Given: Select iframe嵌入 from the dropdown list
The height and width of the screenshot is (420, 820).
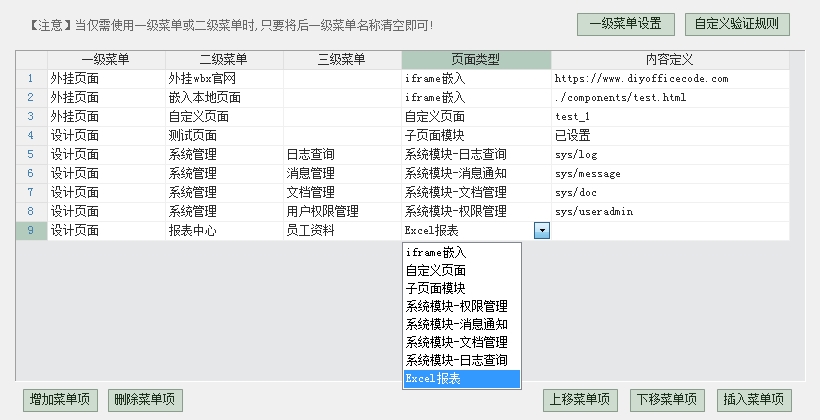Looking at the screenshot, I should pyautogui.click(x=462, y=253).
